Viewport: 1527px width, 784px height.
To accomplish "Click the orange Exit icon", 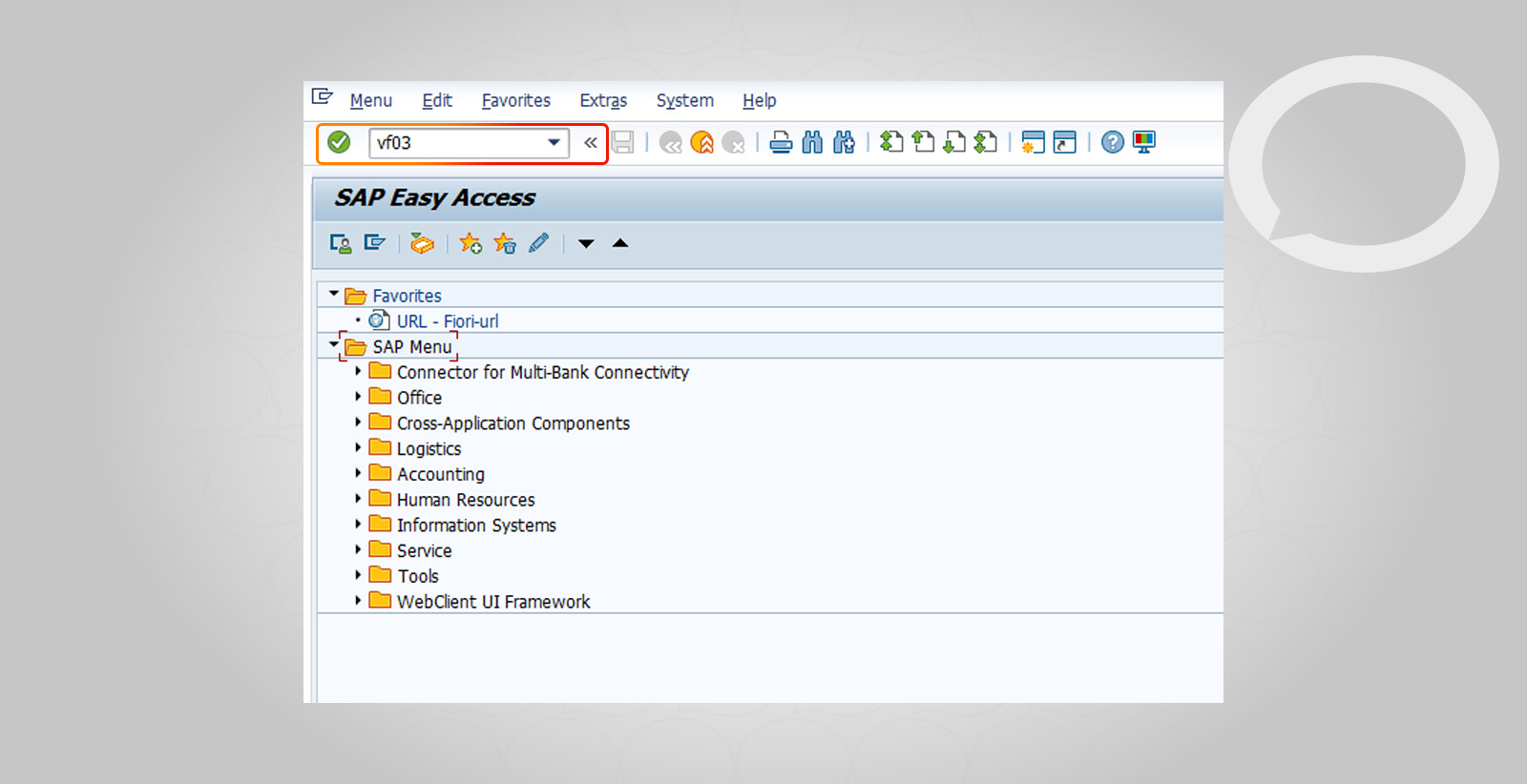I will tap(702, 143).
